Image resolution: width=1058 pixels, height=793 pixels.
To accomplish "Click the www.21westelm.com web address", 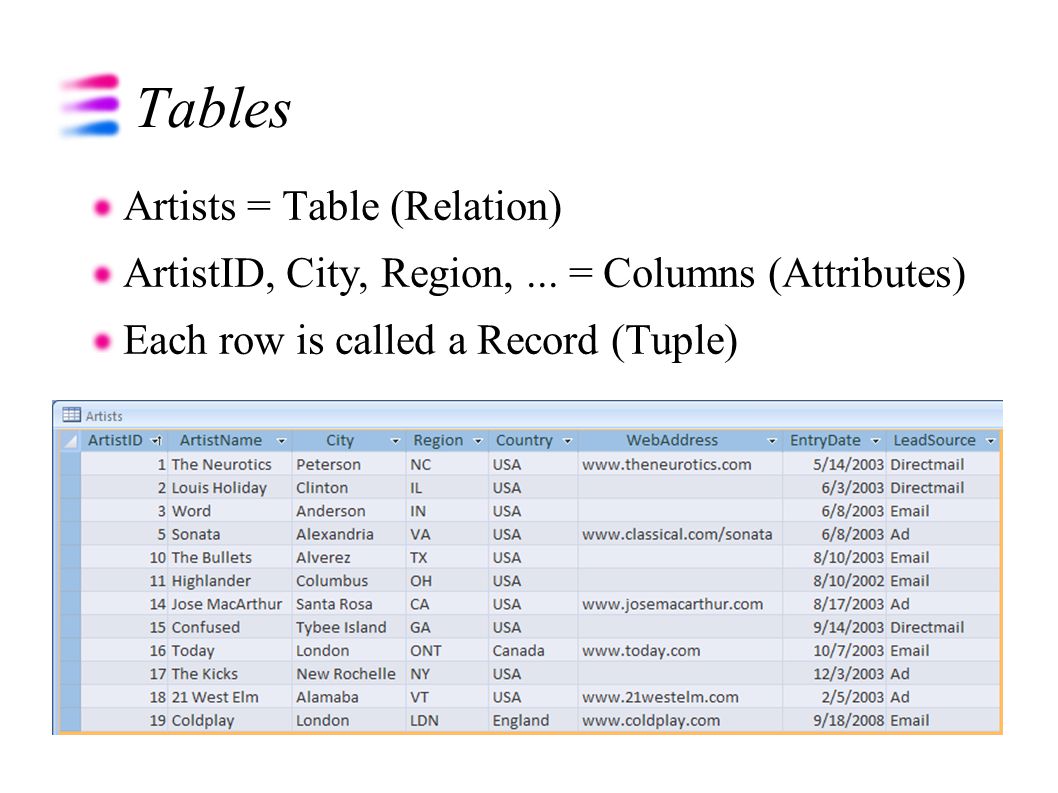I will point(660,697).
